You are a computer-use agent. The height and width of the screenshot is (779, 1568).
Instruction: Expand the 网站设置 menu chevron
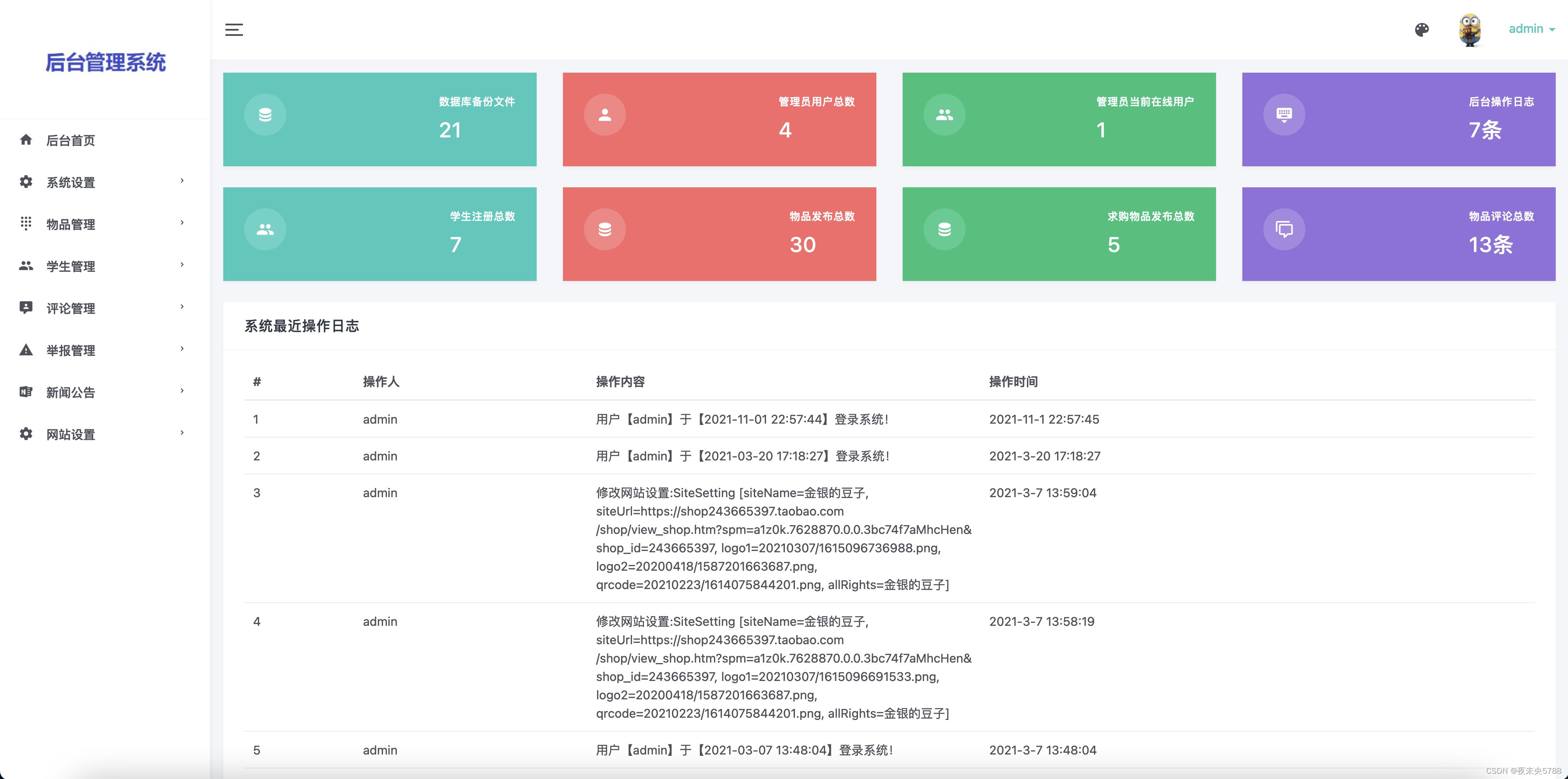click(182, 433)
